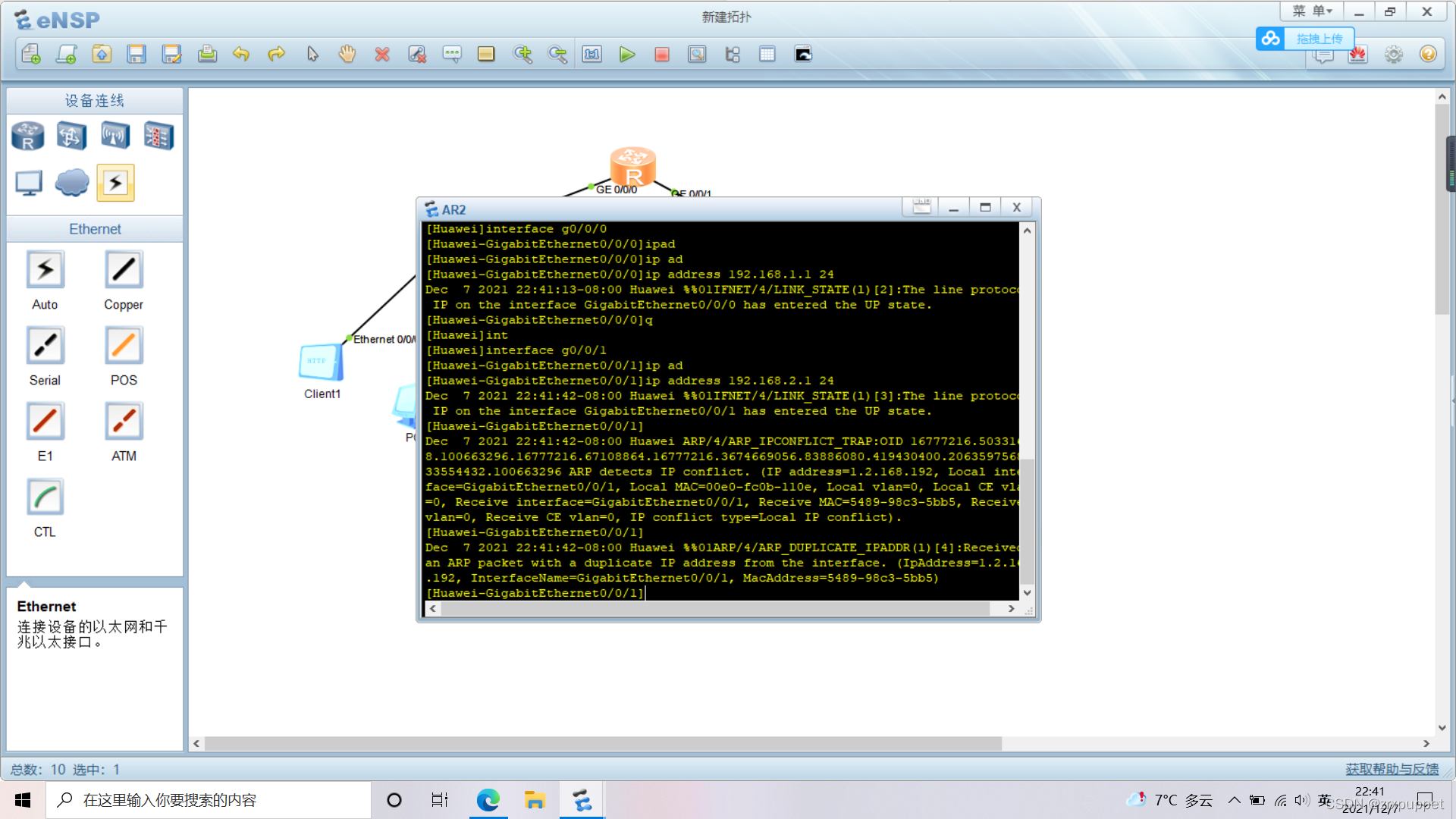Click the eNSP taskbar icon
The image size is (1456, 819).
(582, 800)
